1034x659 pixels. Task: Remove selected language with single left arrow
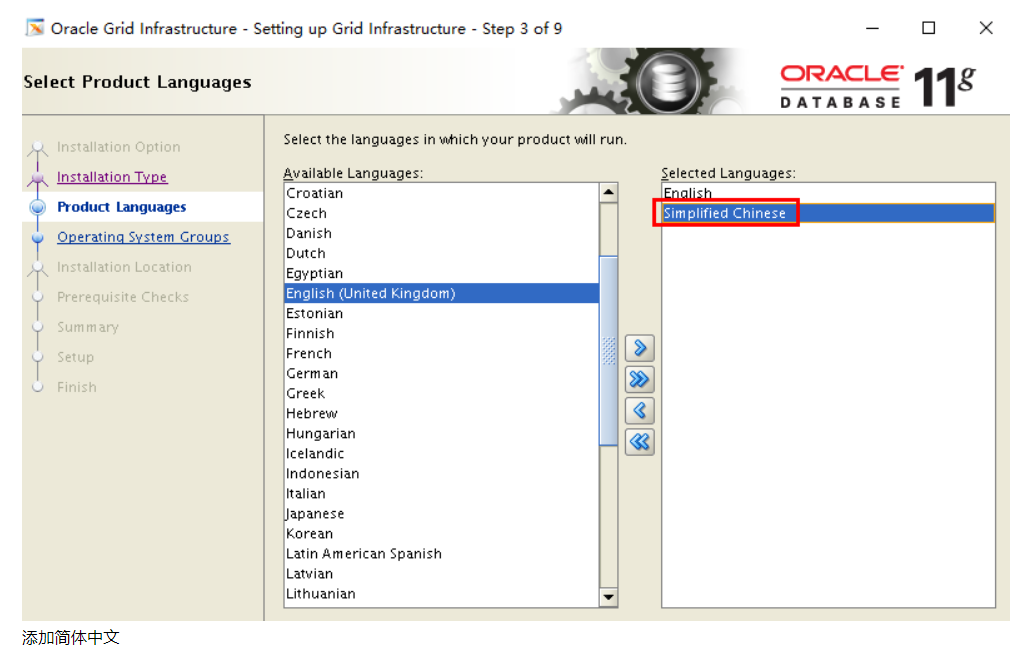[x=640, y=410]
